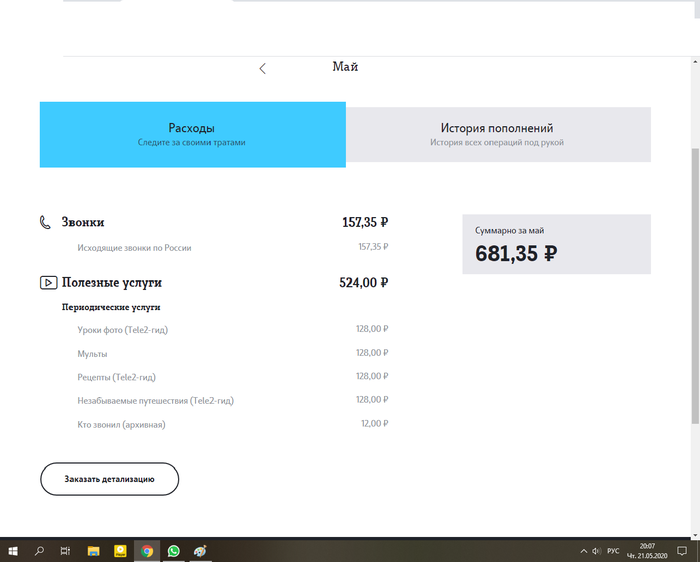This screenshot has height=562, width=700.
Task: Click the Периодические услуги subheading
Action: [111, 307]
